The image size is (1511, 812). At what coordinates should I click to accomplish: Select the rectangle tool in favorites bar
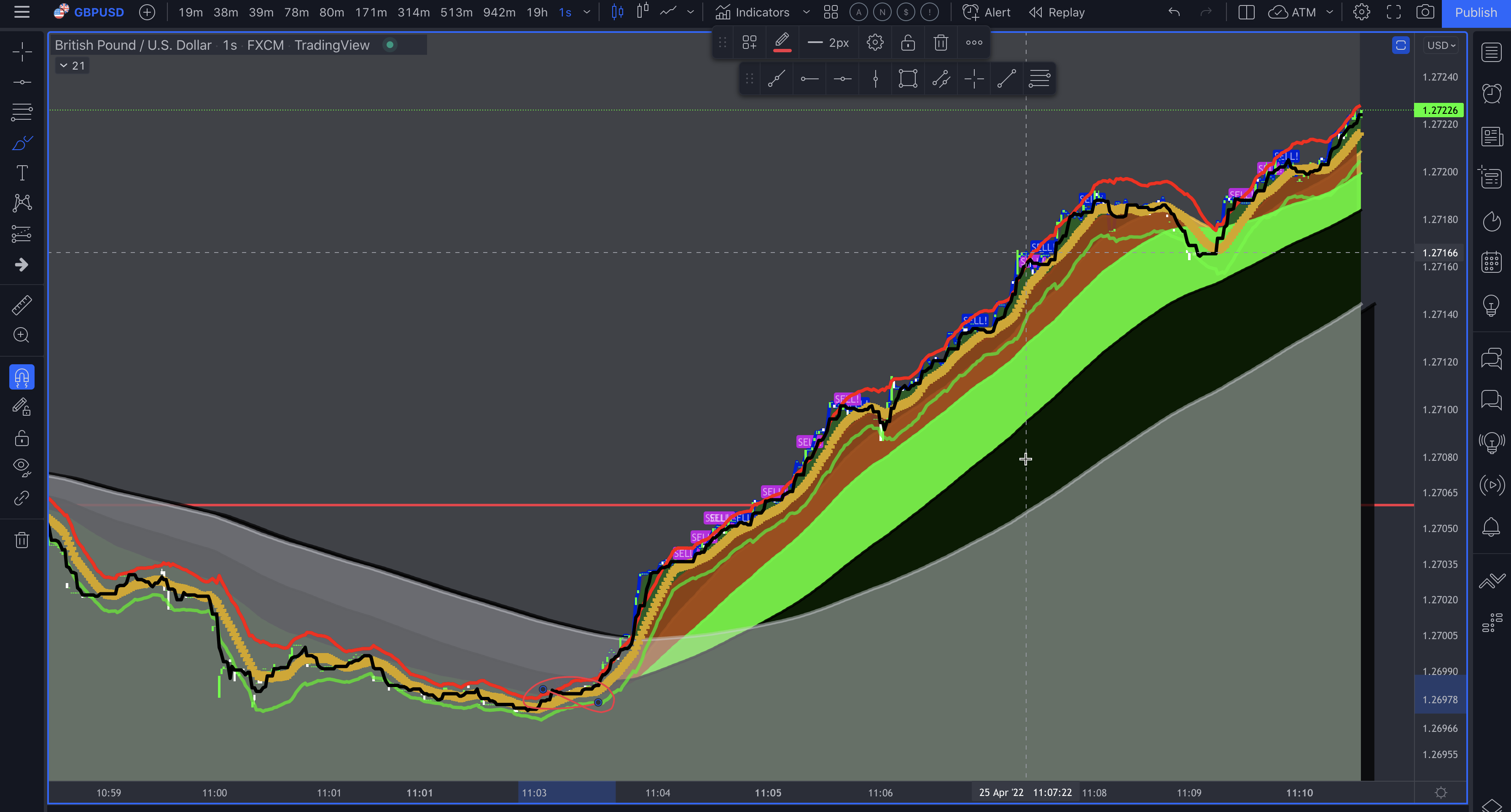pyautogui.click(x=907, y=78)
